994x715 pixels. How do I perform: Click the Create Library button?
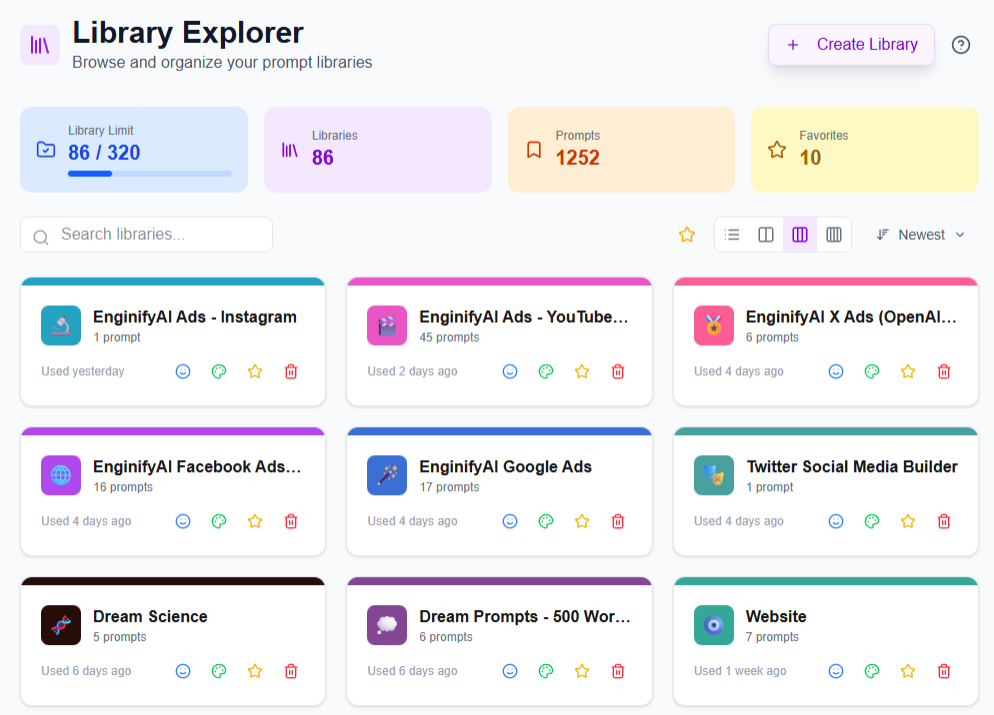coord(851,45)
